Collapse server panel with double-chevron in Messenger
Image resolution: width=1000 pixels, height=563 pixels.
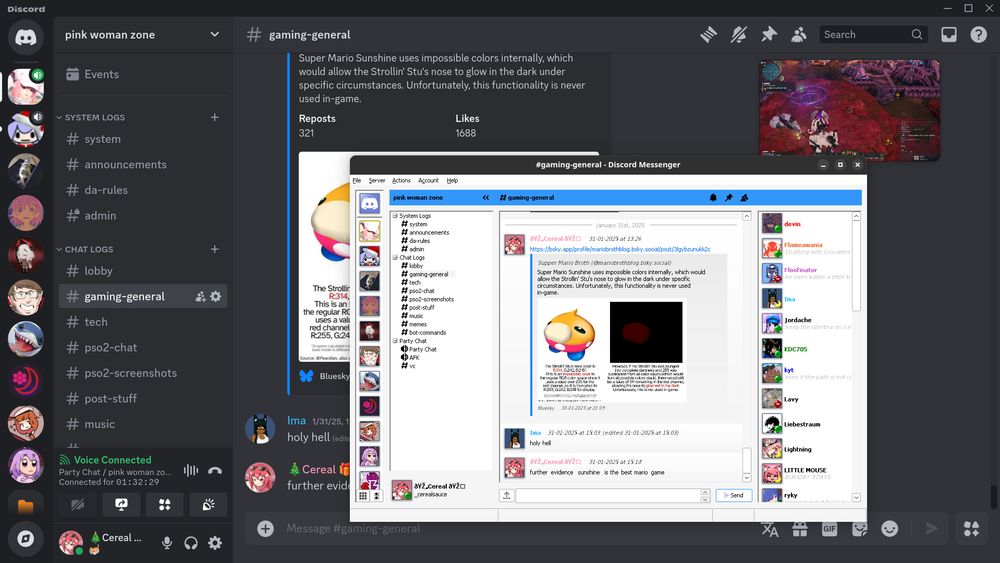pos(486,198)
